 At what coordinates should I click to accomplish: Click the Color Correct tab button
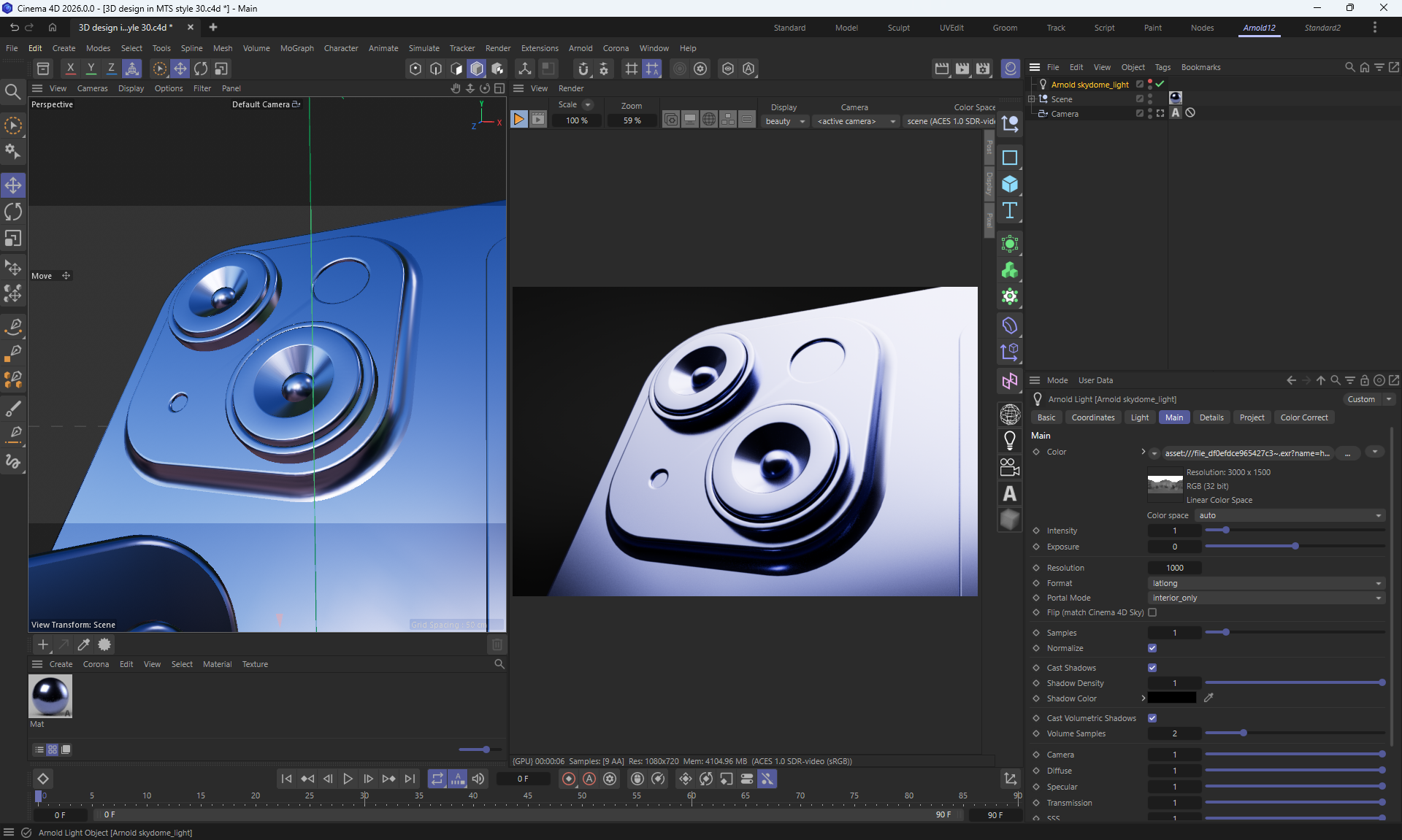(x=1303, y=417)
